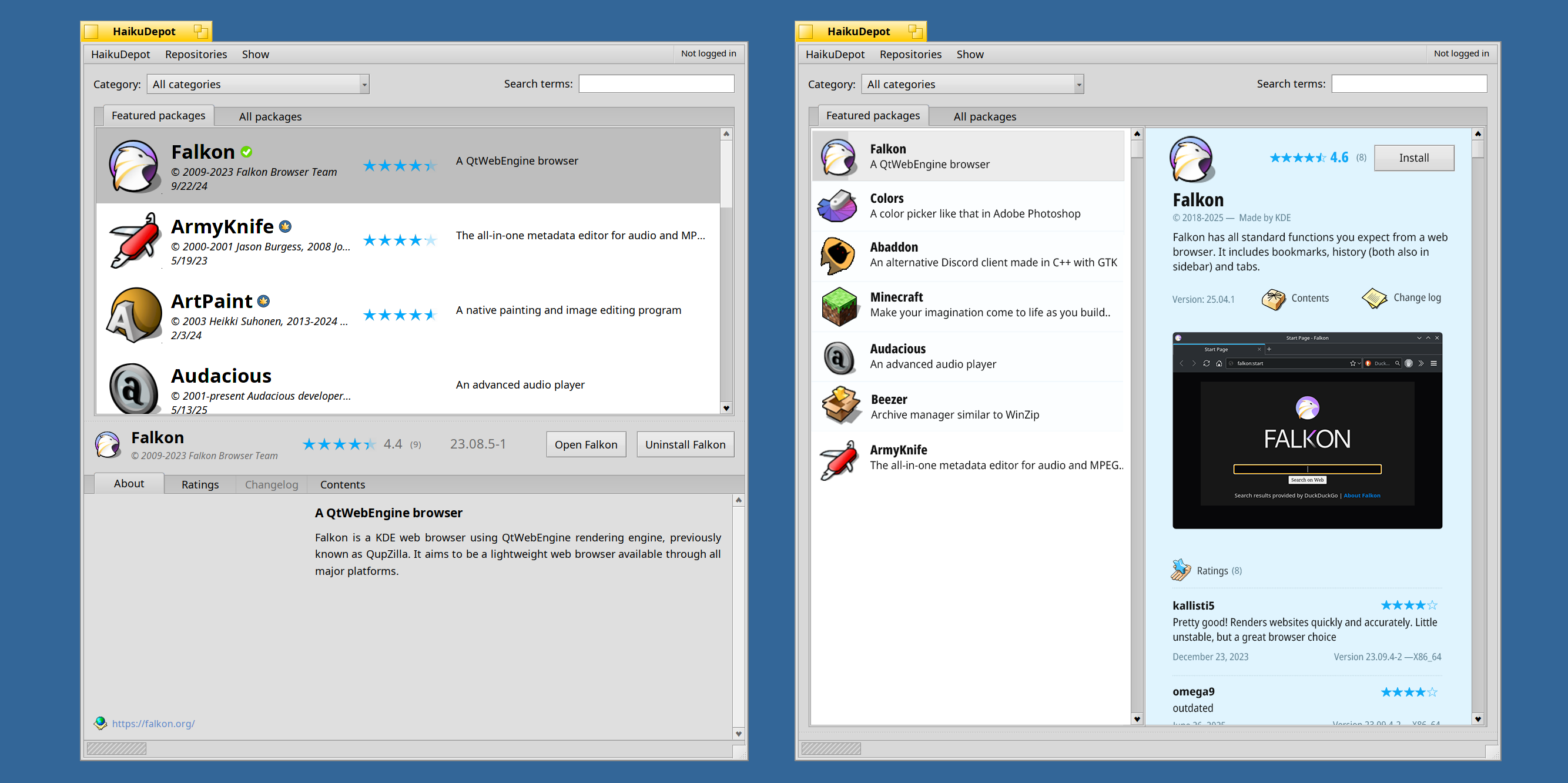Click Falkon icon in left window's featured list

tap(133, 166)
